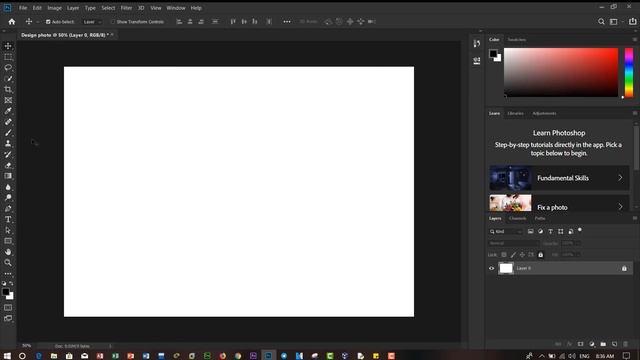Hide Layer 0 with the eye icon
Viewport: 640px width, 360px height.
click(x=491, y=268)
